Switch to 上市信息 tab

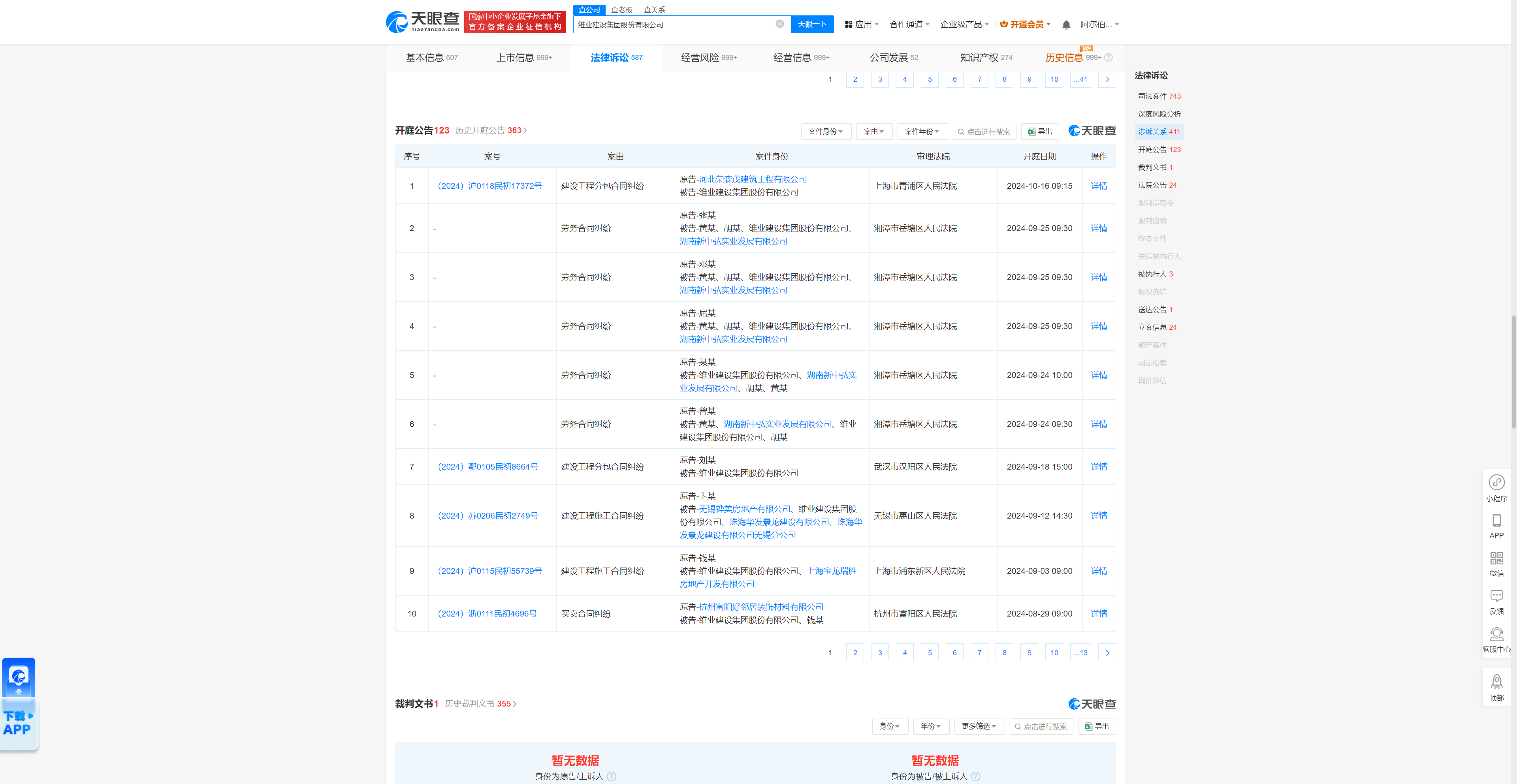click(524, 58)
